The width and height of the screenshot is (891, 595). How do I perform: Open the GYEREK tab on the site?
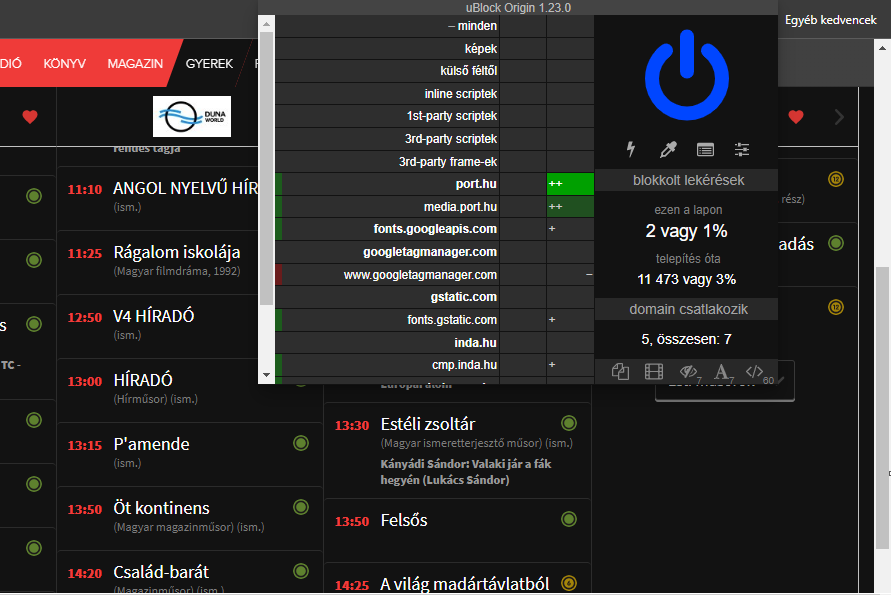click(209, 64)
